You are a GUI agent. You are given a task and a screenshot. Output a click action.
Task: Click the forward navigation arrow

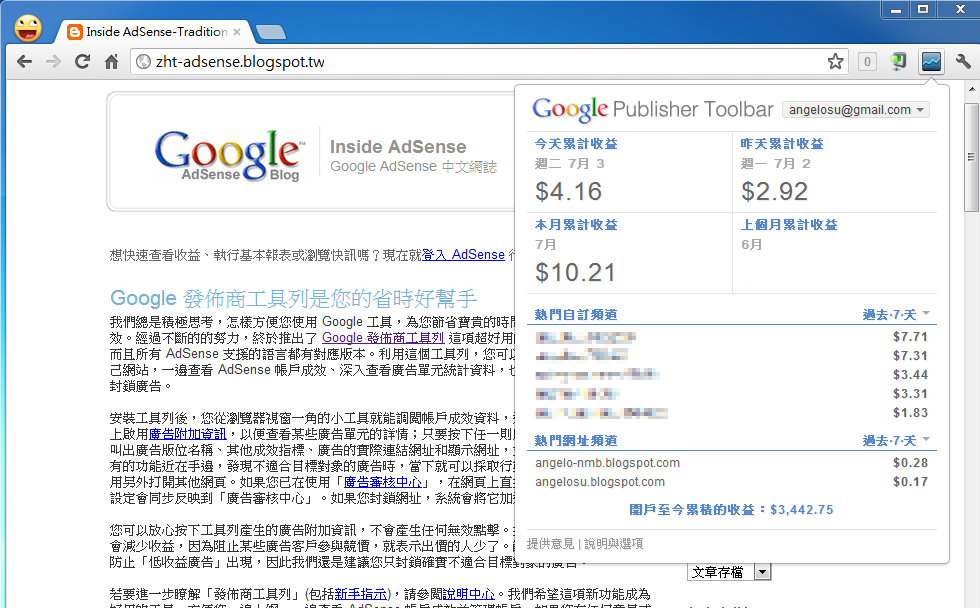[53, 61]
